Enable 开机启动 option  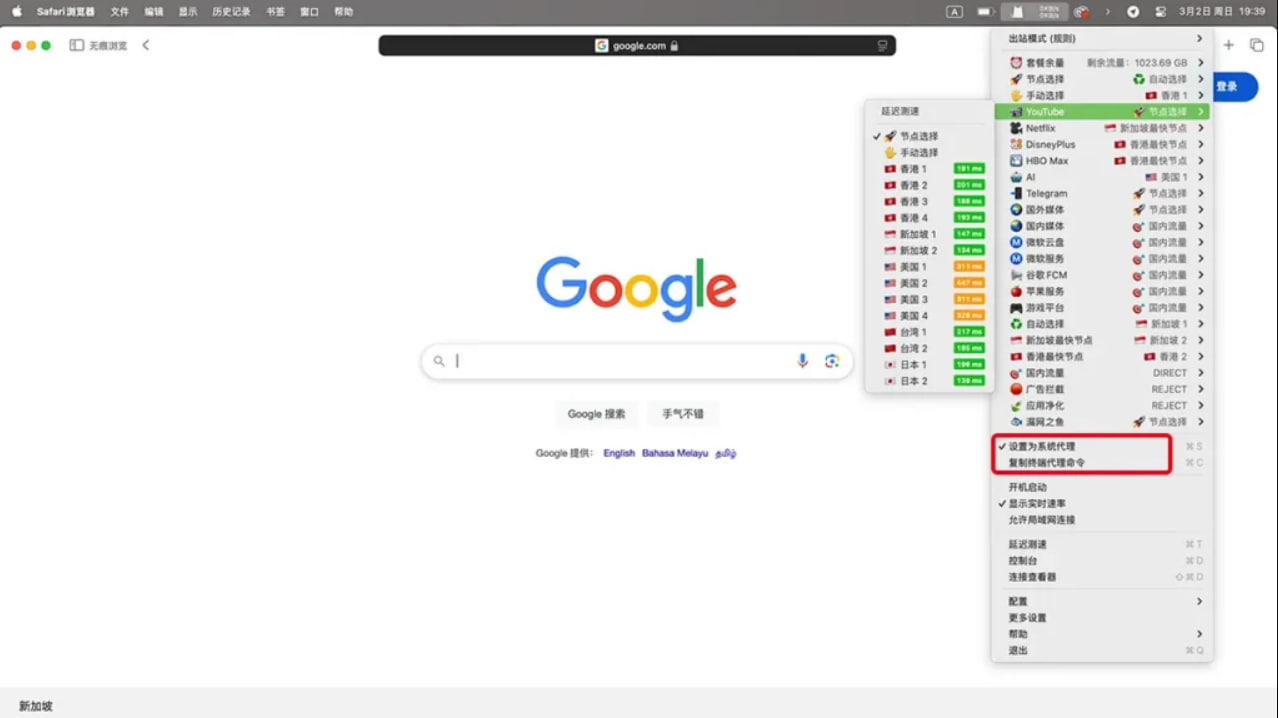point(1027,487)
